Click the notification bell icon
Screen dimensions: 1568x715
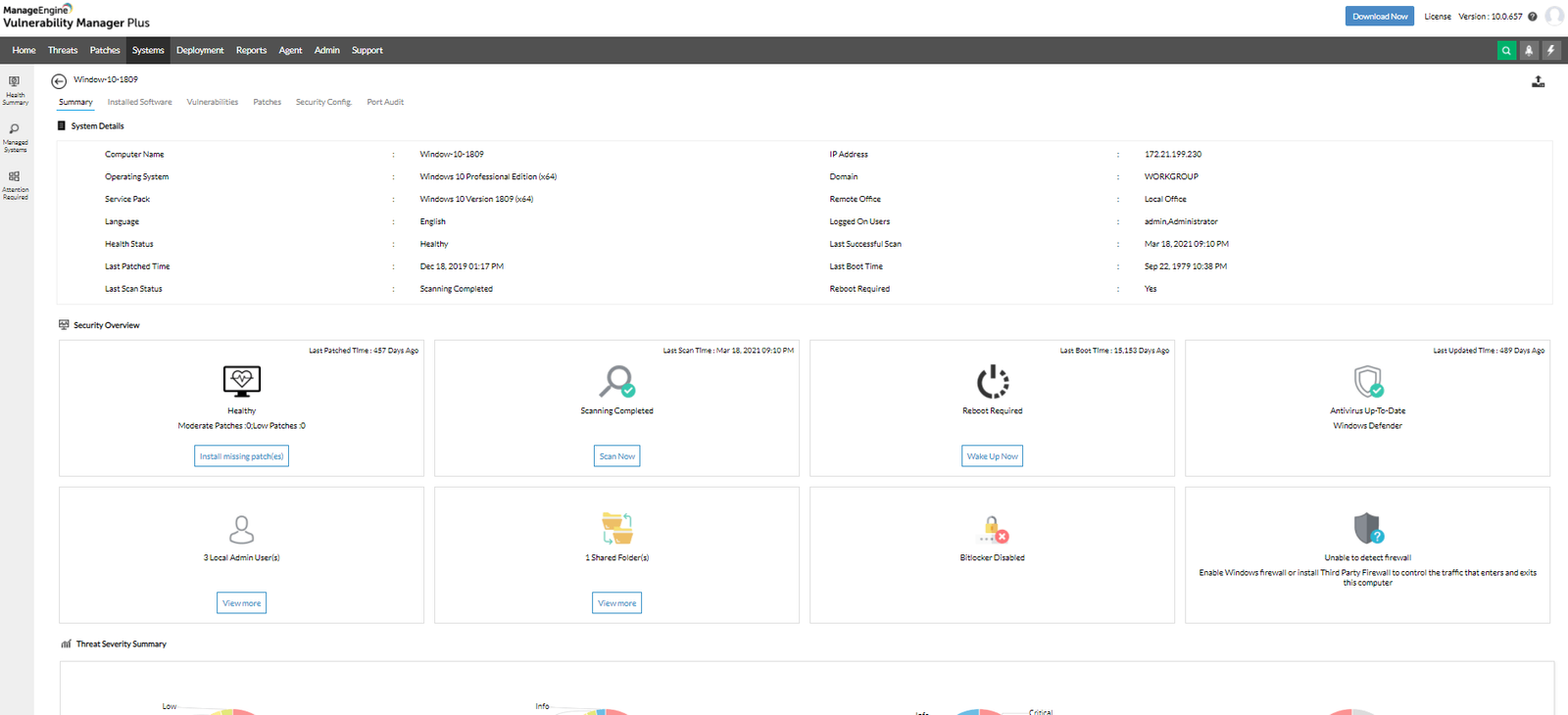pyautogui.click(x=1529, y=51)
